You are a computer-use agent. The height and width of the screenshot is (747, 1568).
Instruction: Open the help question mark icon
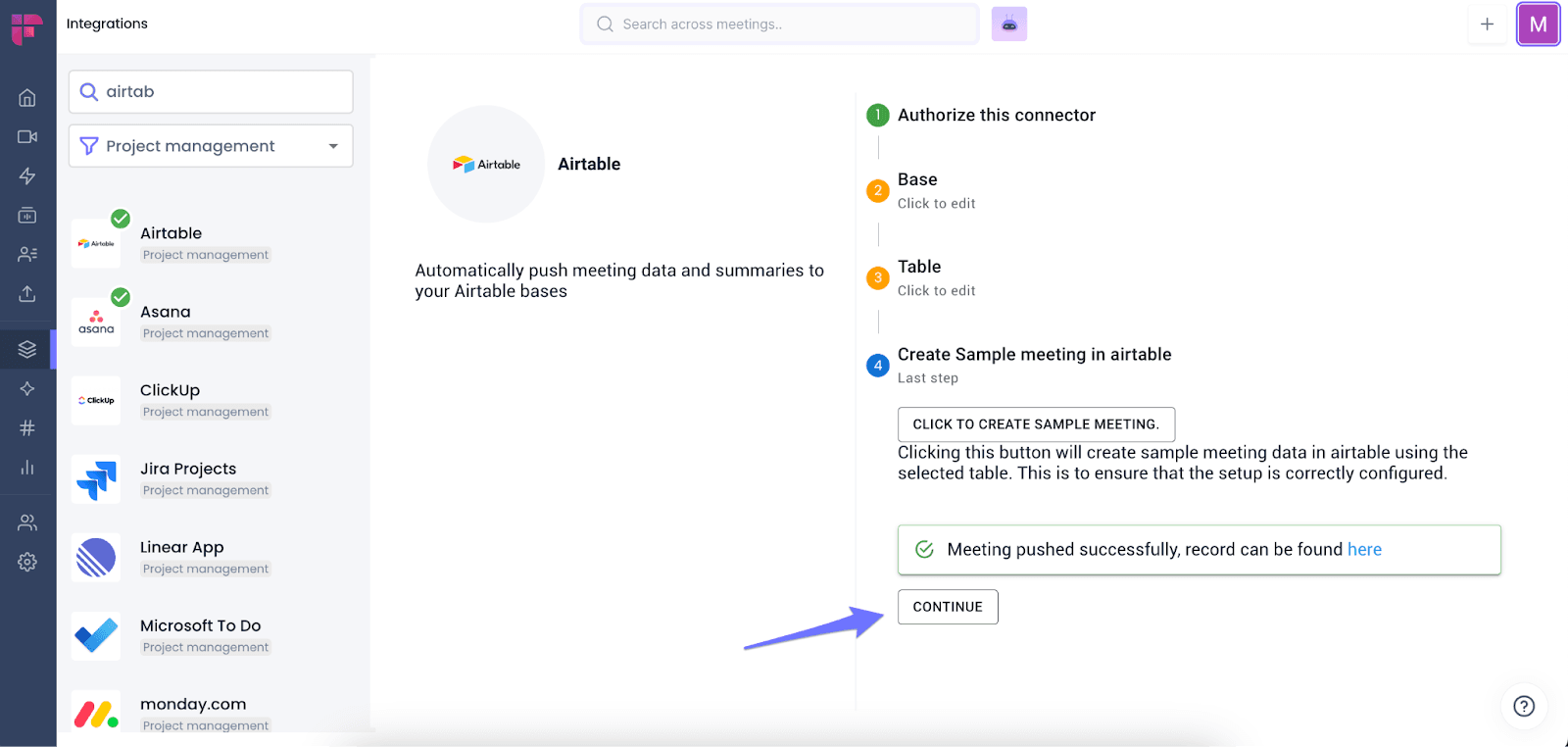click(x=1524, y=706)
